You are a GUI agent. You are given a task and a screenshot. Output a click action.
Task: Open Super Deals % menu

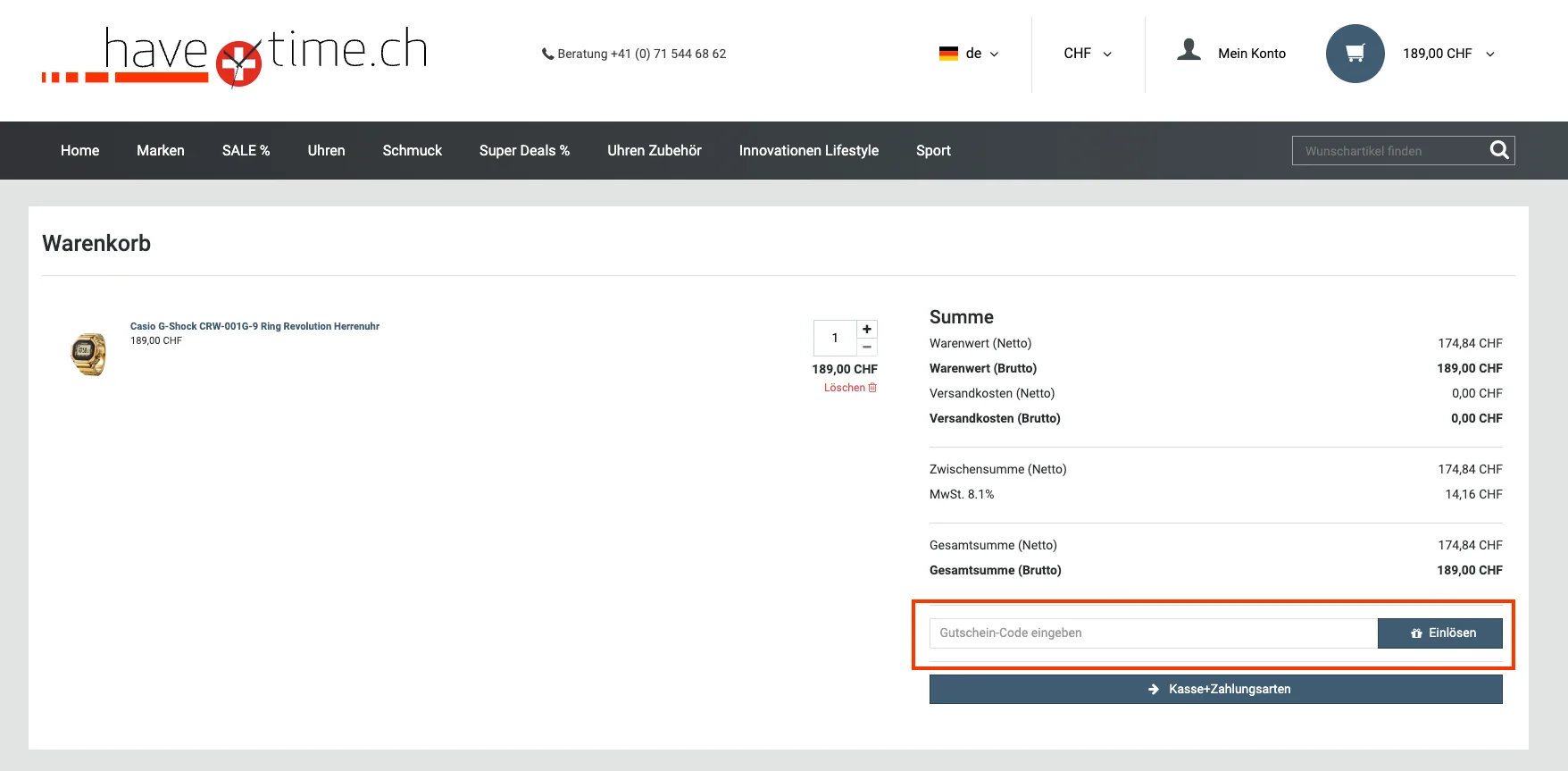pos(524,150)
